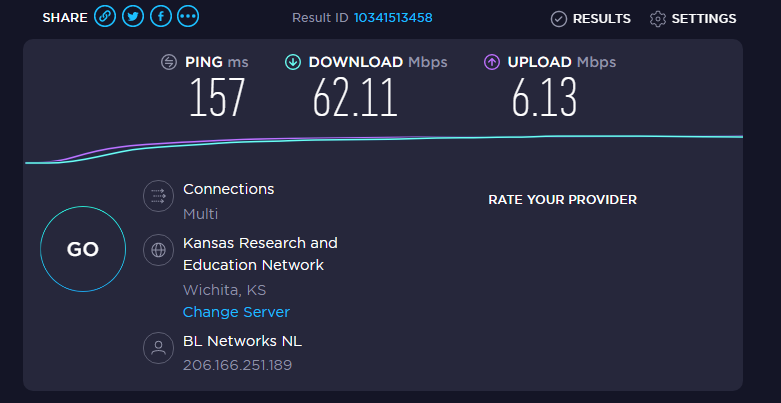Click the ping icon next to PING
781x403 pixels.
point(169,62)
